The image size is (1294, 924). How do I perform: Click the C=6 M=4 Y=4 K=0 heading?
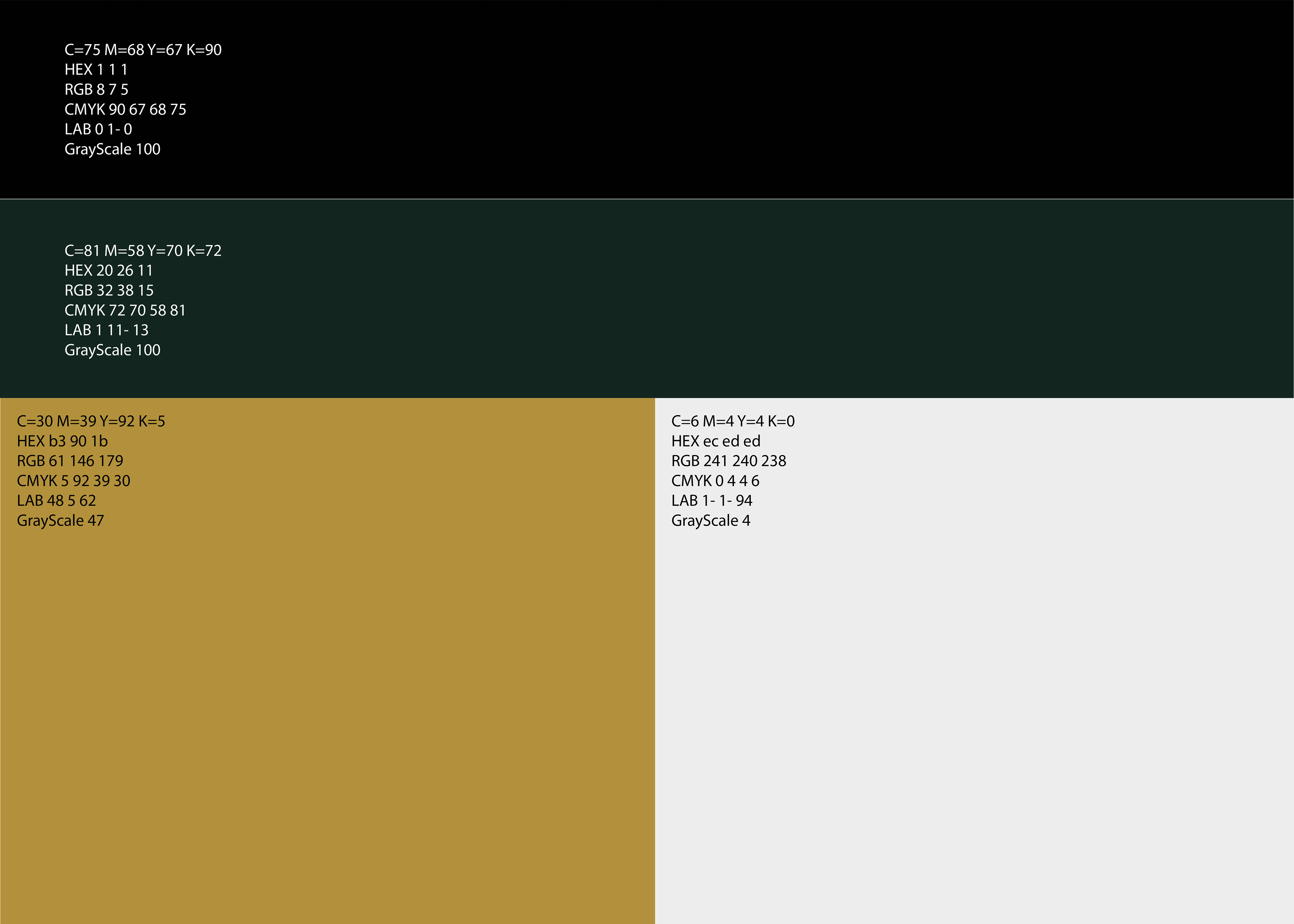[733, 422]
